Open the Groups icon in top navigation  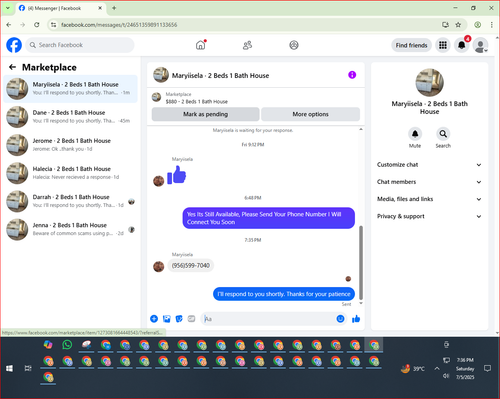tap(294, 45)
